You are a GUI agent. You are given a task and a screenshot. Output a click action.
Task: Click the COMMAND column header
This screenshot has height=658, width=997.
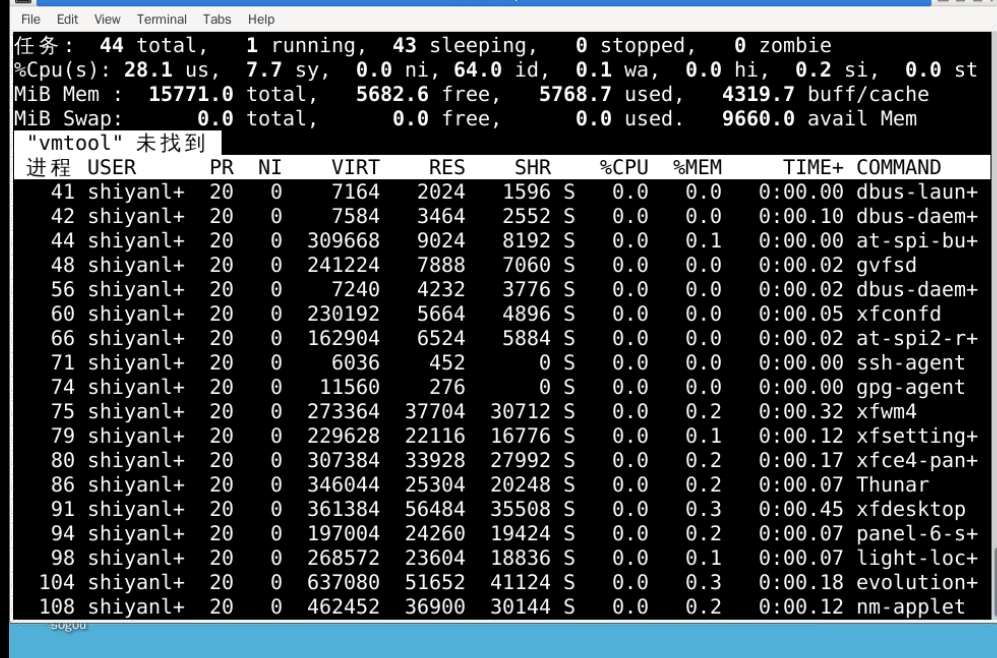(x=898, y=167)
